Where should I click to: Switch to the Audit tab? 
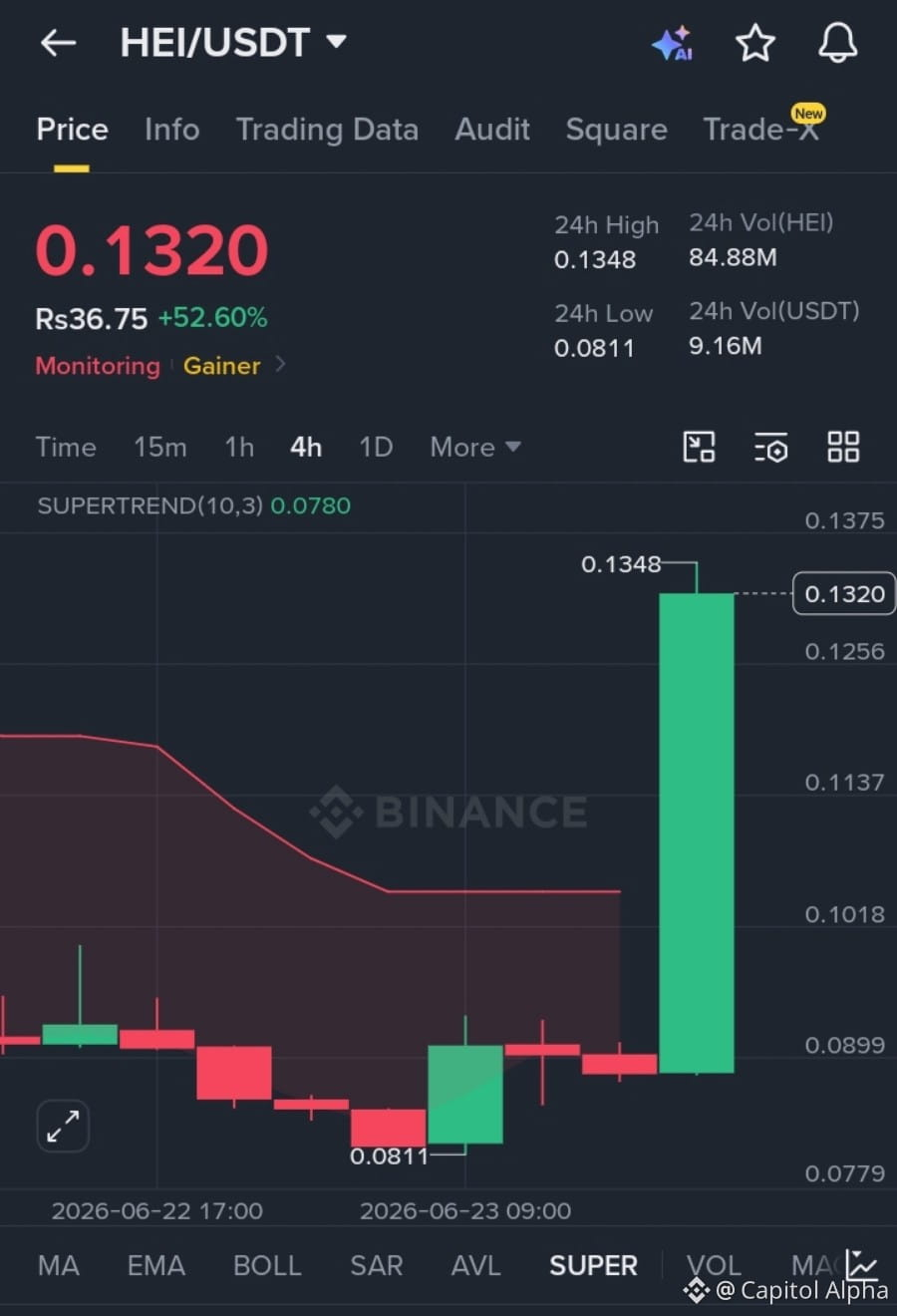(492, 130)
